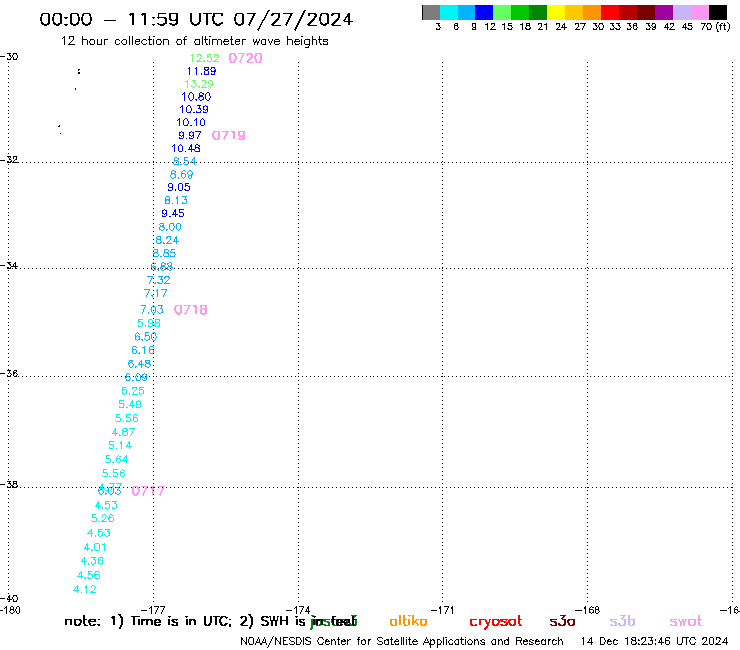Click the longitude axis label -174

[x=298, y=610]
